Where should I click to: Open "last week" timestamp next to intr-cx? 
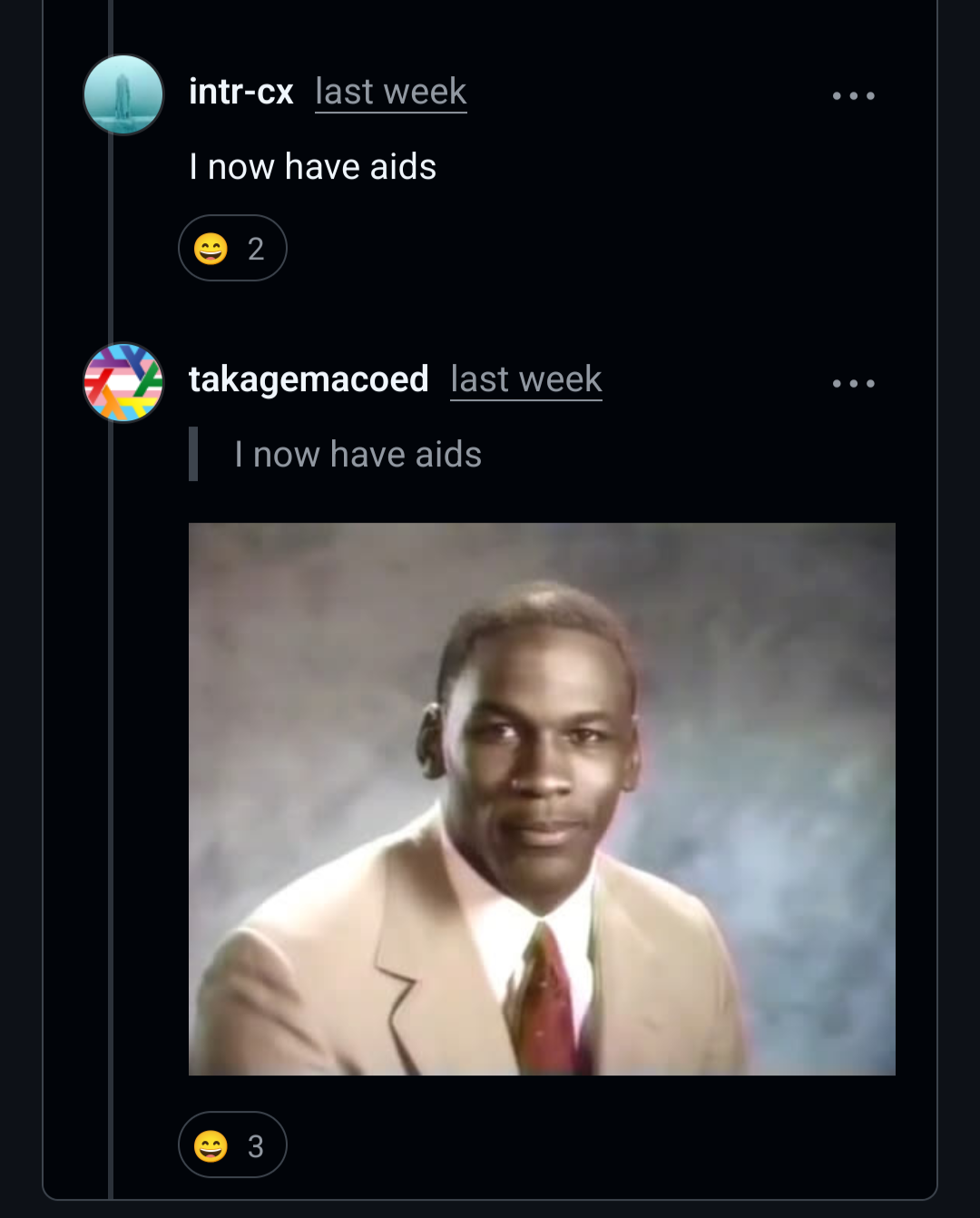[390, 92]
